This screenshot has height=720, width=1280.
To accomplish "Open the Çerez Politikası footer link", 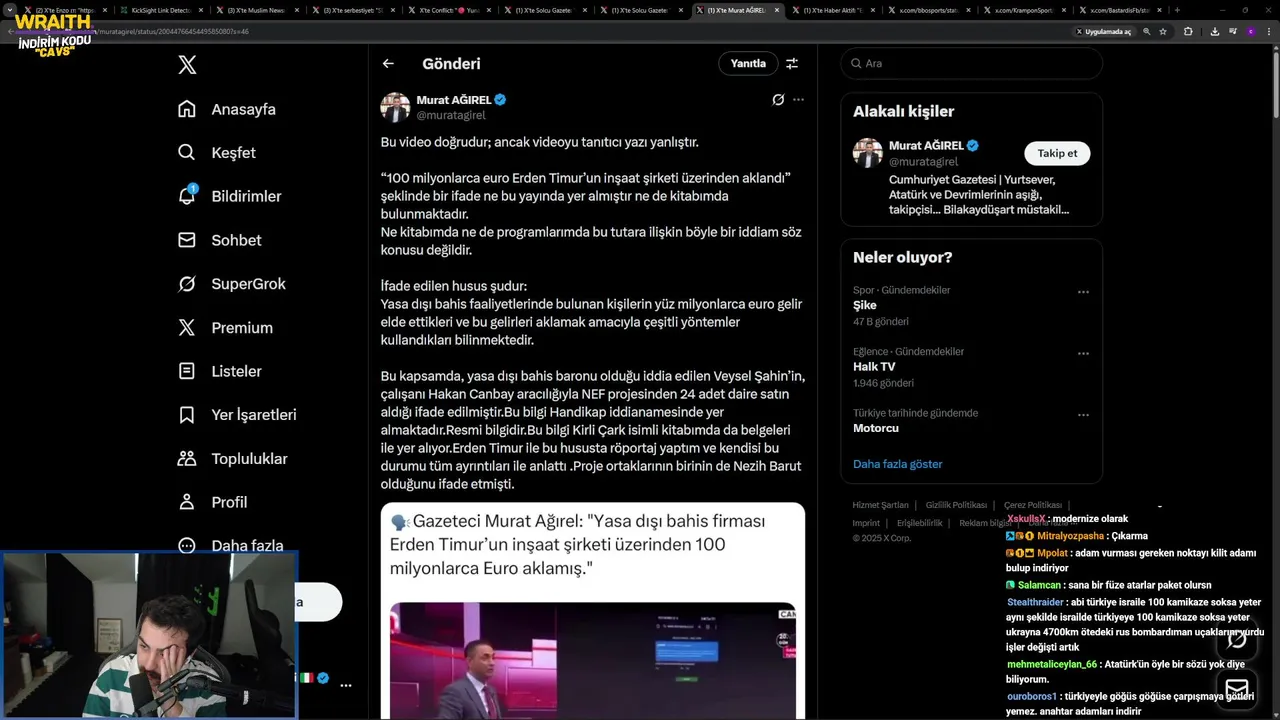I will pos(1033,505).
